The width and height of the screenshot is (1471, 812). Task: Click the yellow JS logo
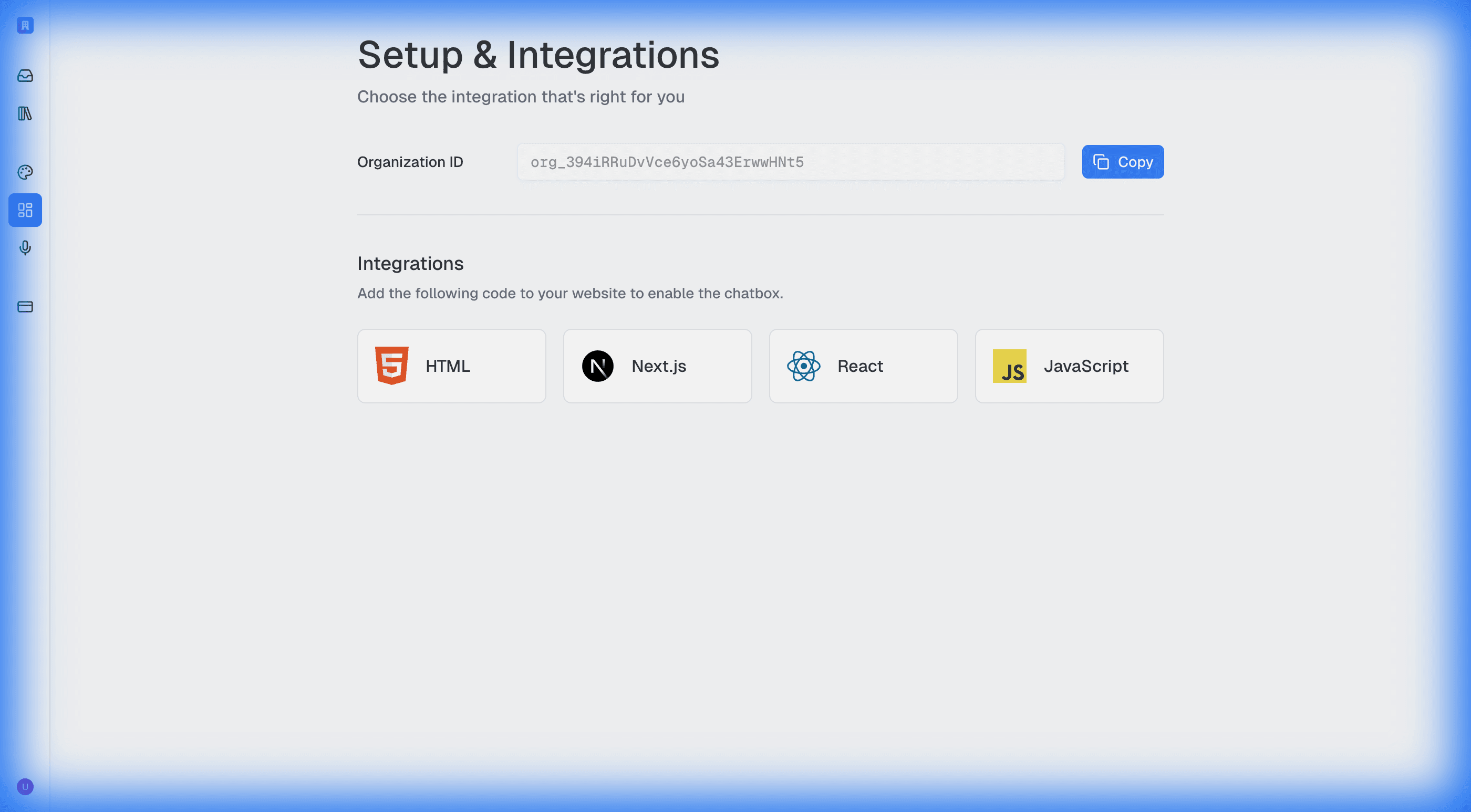(x=1010, y=366)
